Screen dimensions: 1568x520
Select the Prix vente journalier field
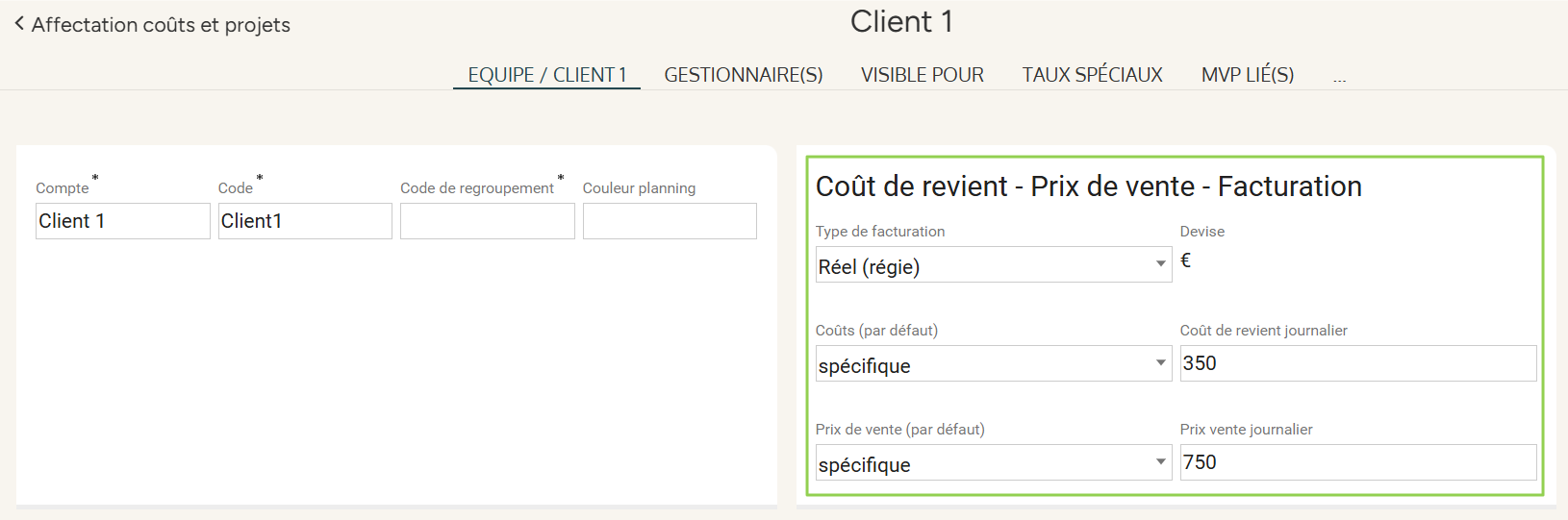1357,462
